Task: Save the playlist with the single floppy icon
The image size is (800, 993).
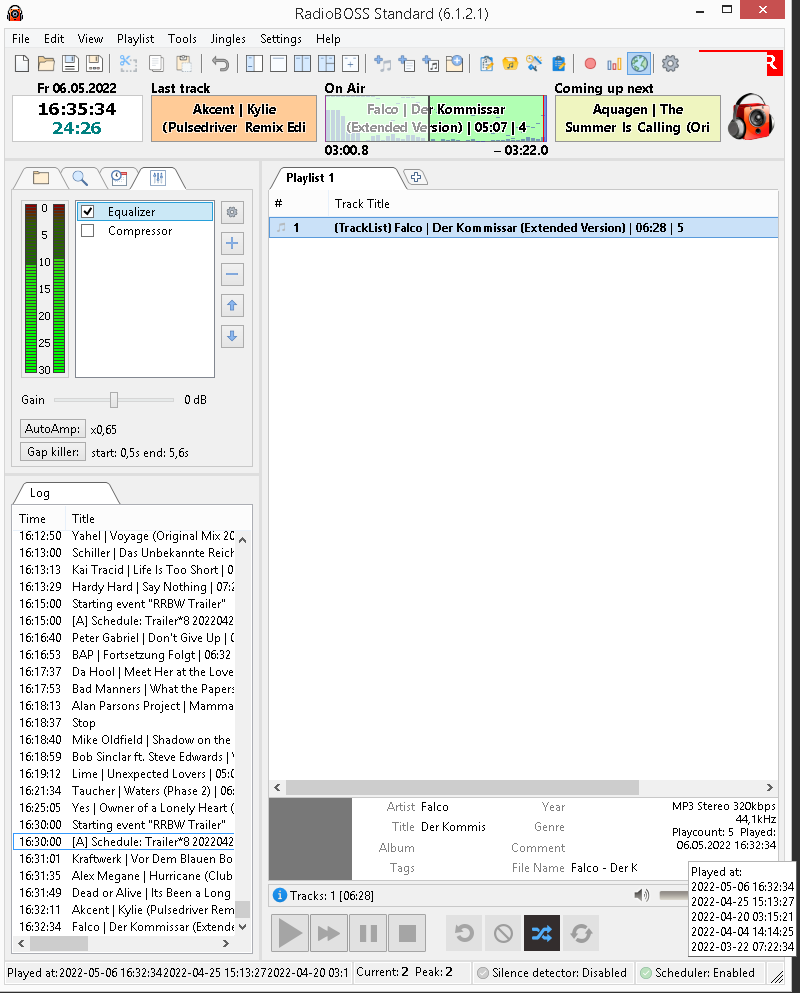Action: [x=70, y=63]
